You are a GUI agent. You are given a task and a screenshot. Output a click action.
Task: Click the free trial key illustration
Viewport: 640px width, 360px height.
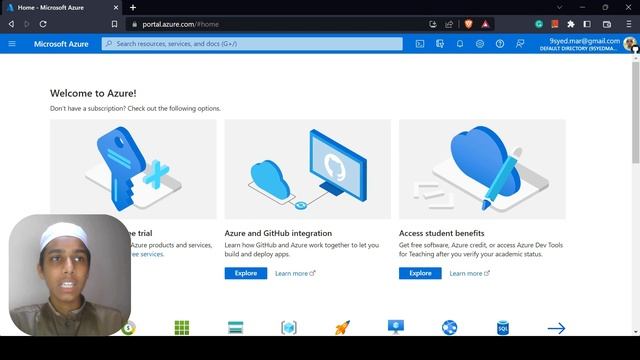pos(133,169)
